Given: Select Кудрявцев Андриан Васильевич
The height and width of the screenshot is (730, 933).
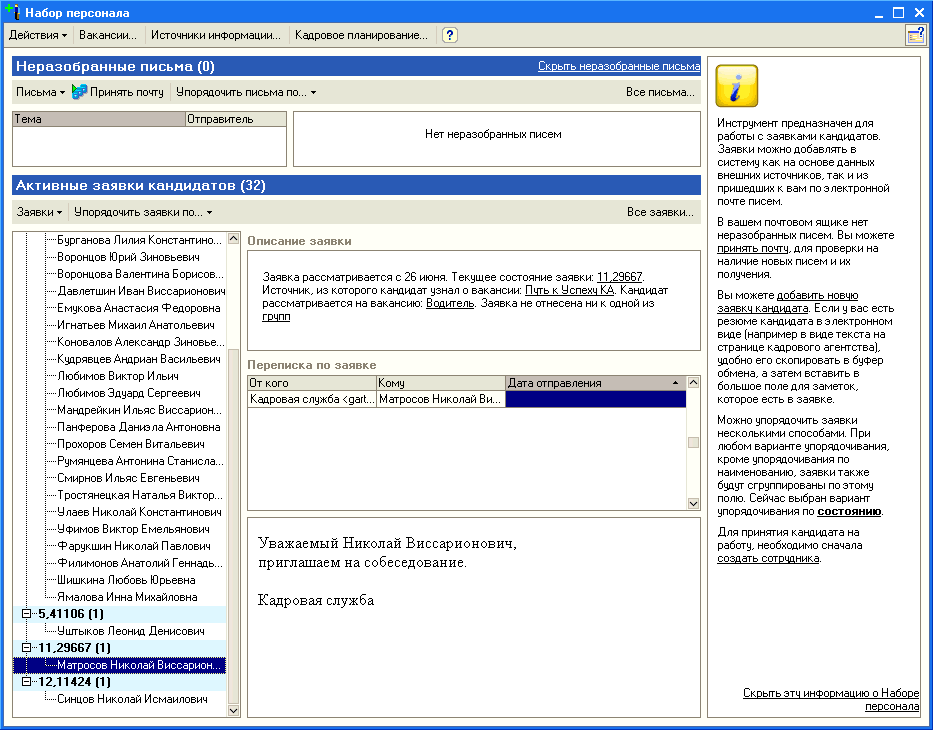Looking at the screenshot, I should [139, 359].
